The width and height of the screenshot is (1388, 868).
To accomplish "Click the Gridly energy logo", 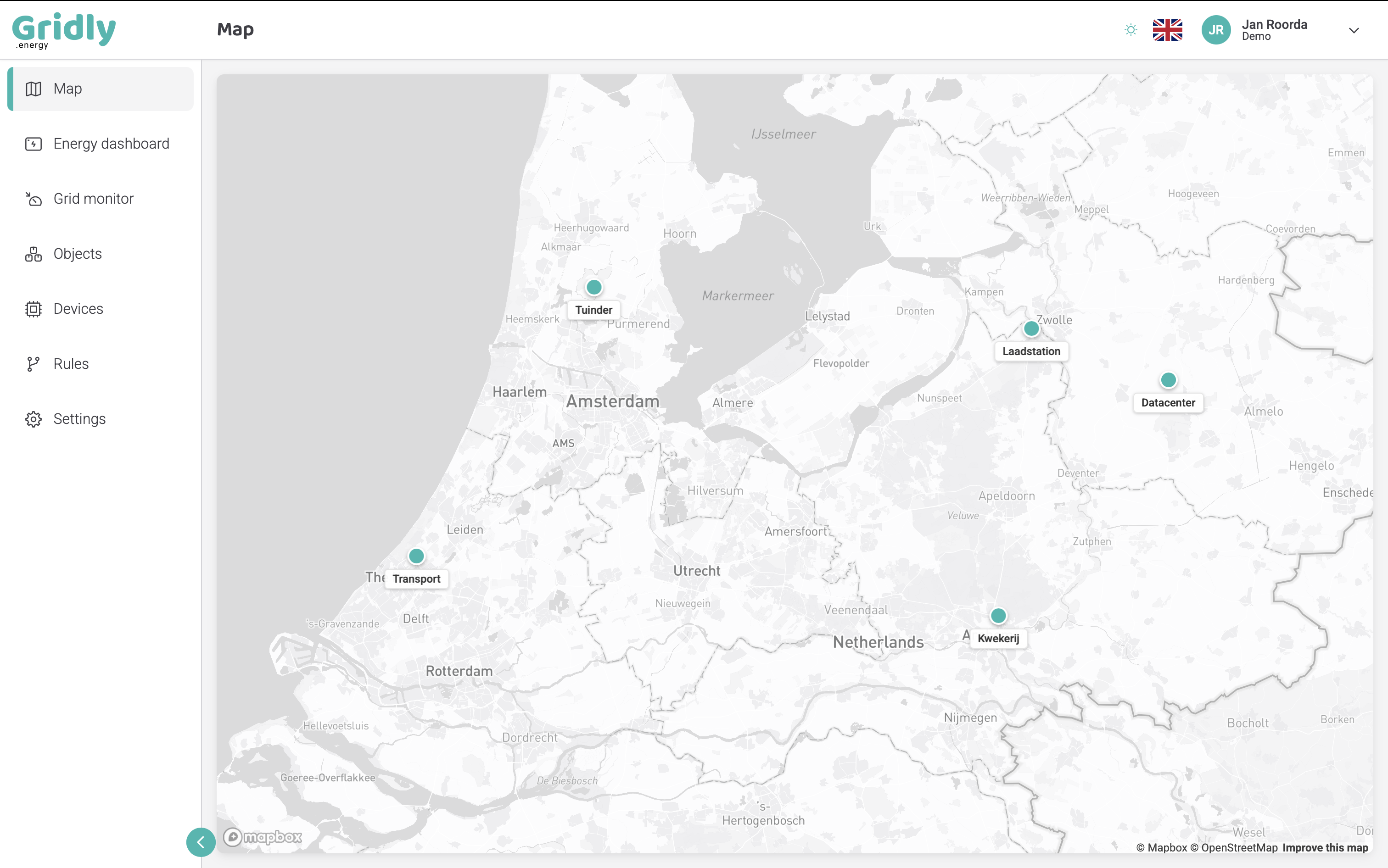I will click(x=65, y=29).
